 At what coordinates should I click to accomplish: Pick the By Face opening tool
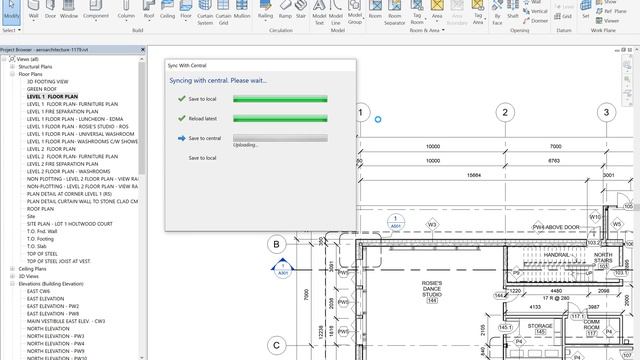click(x=497, y=13)
